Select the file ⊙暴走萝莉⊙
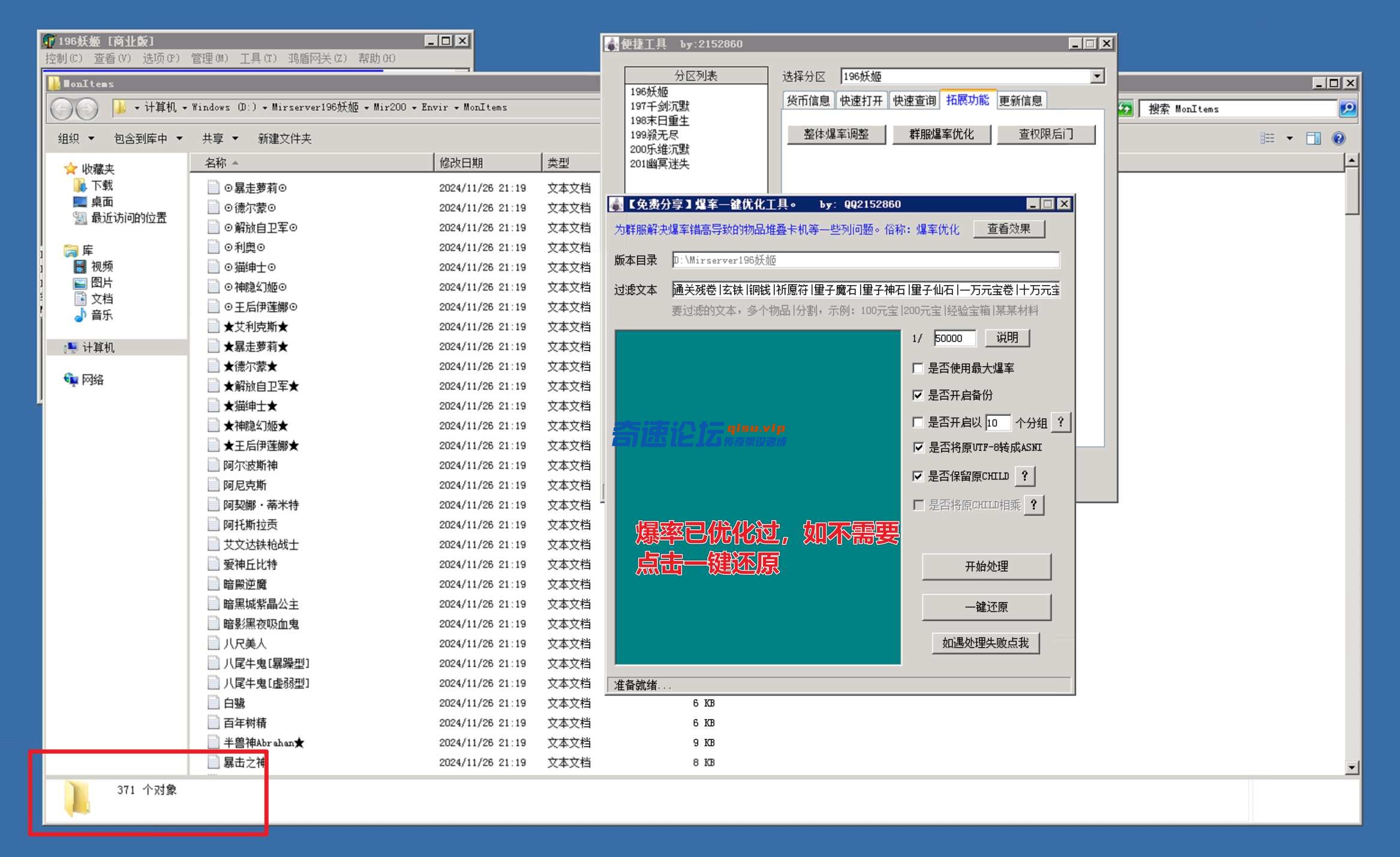The height and width of the screenshot is (857, 1400). point(255,188)
